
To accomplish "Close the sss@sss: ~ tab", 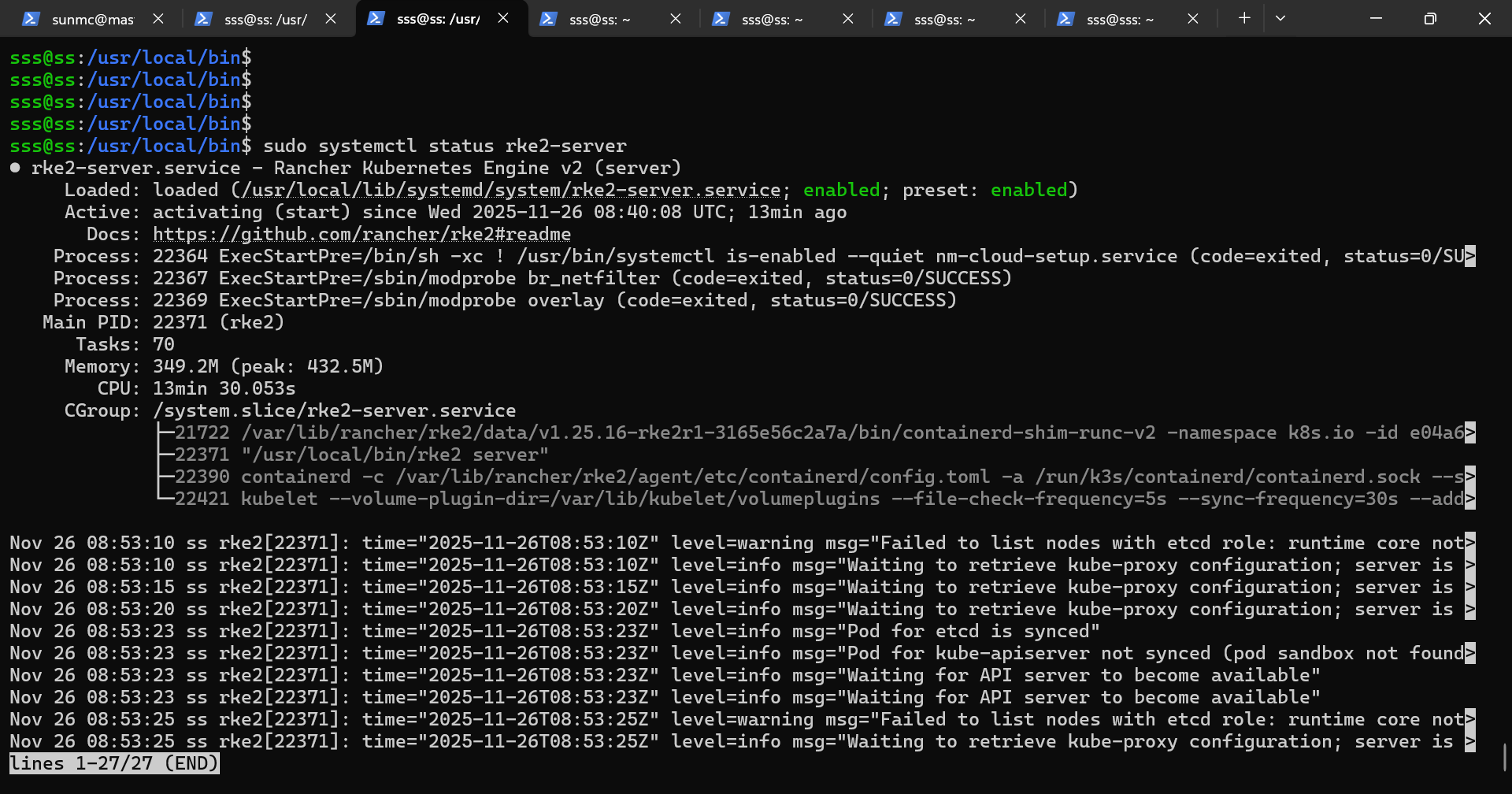I will tap(1193, 19).
